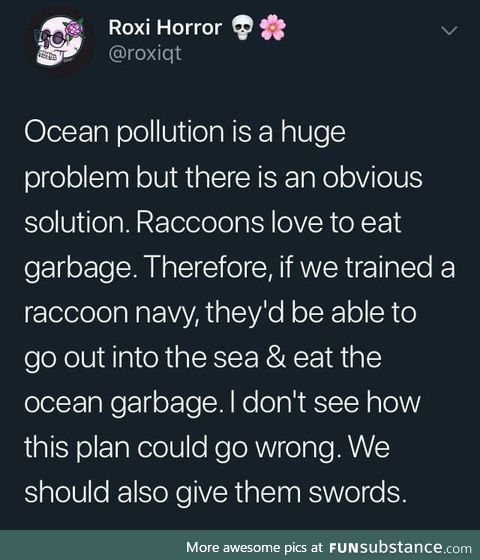Click the sunglasses on the avatar skull
The width and height of the screenshot is (480, 560).
(x=52, y=38)
